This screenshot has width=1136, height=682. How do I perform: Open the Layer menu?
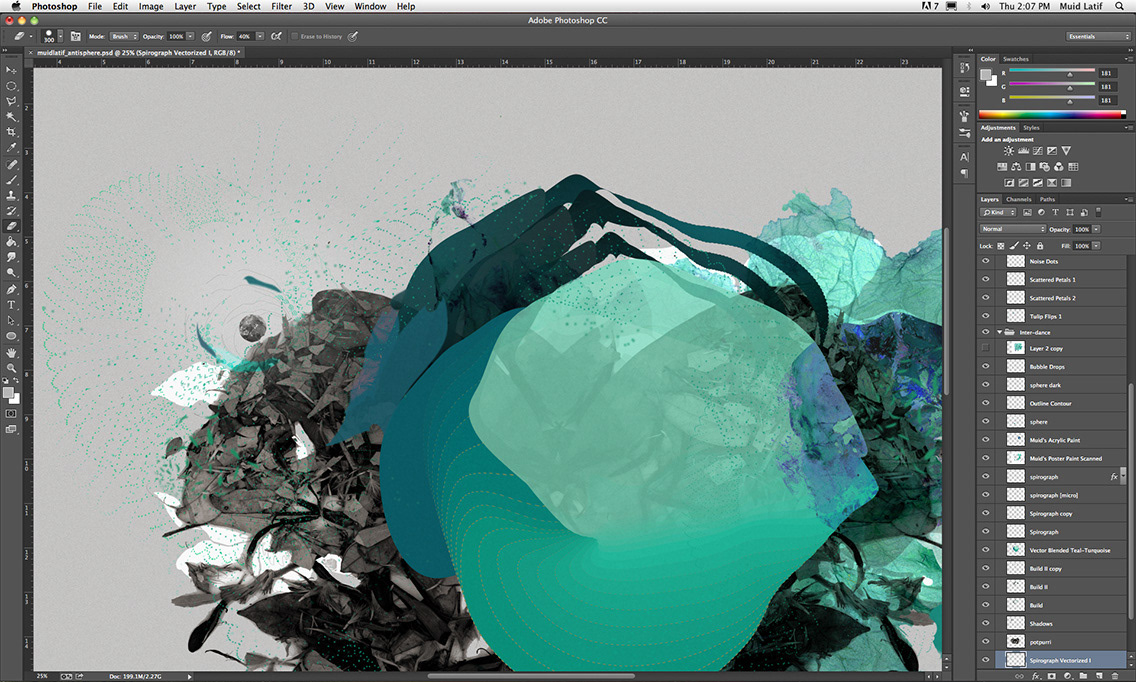point(185,6)
